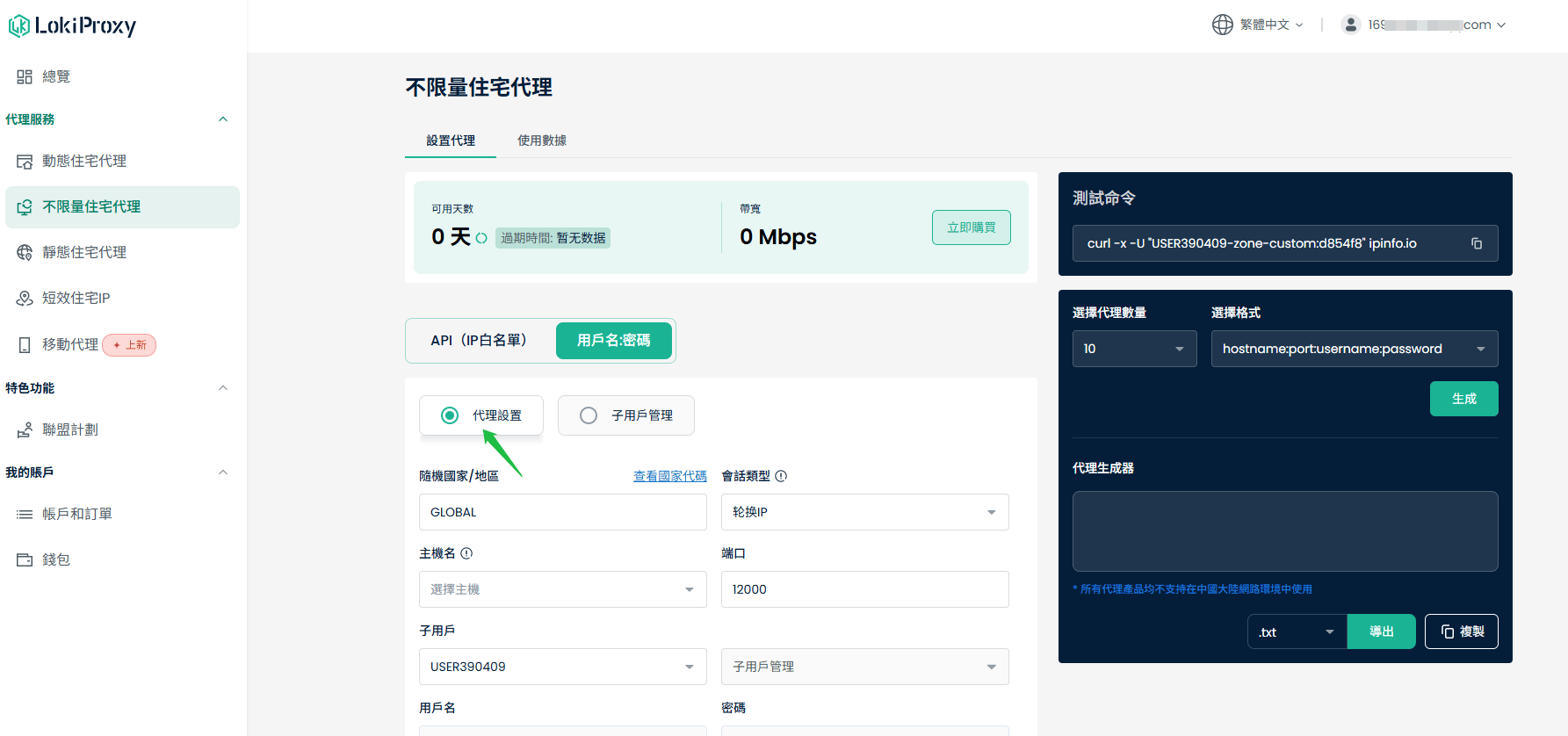
Task: Click the 不限量住宅代理 sidebar icon
Action: pos(25,207)
